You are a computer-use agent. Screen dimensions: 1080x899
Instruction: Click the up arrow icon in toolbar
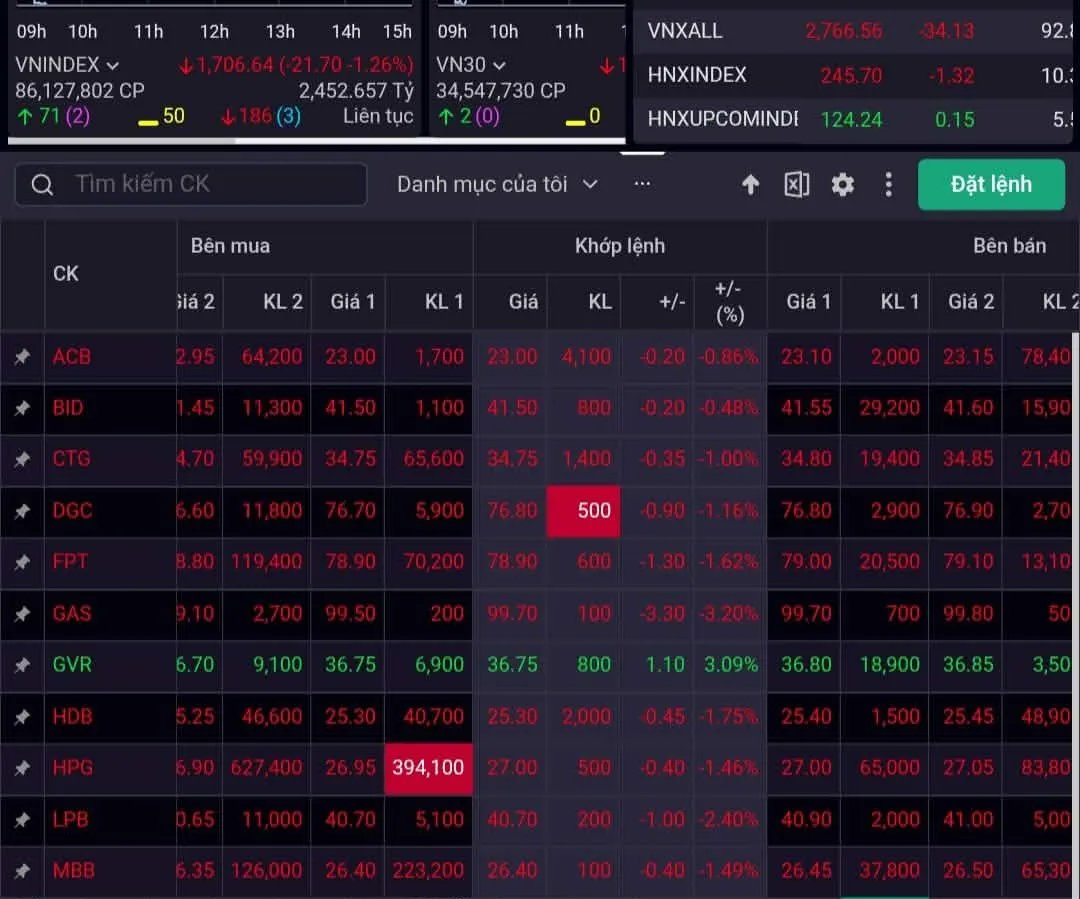click(750, 185)
